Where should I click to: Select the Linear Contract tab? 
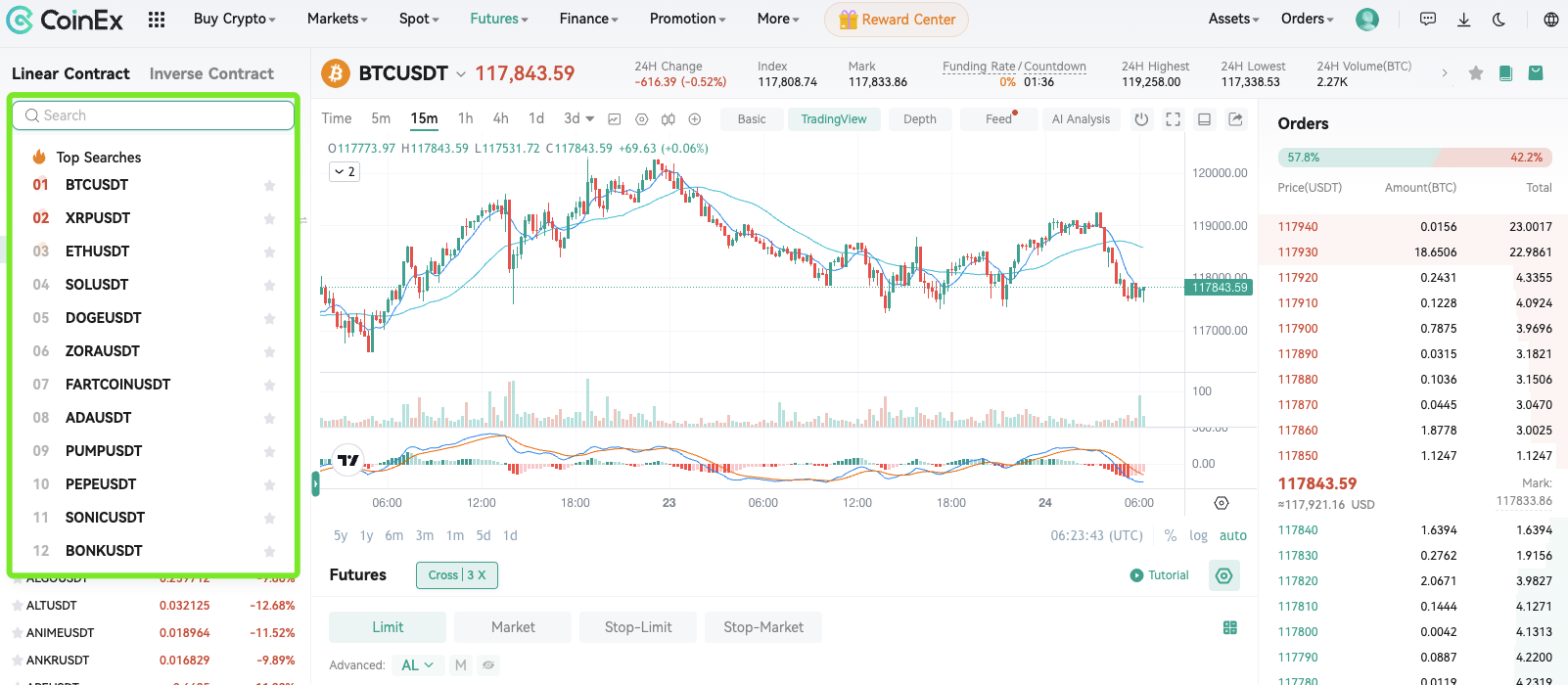pyautogui.click(x=70, y=73)
